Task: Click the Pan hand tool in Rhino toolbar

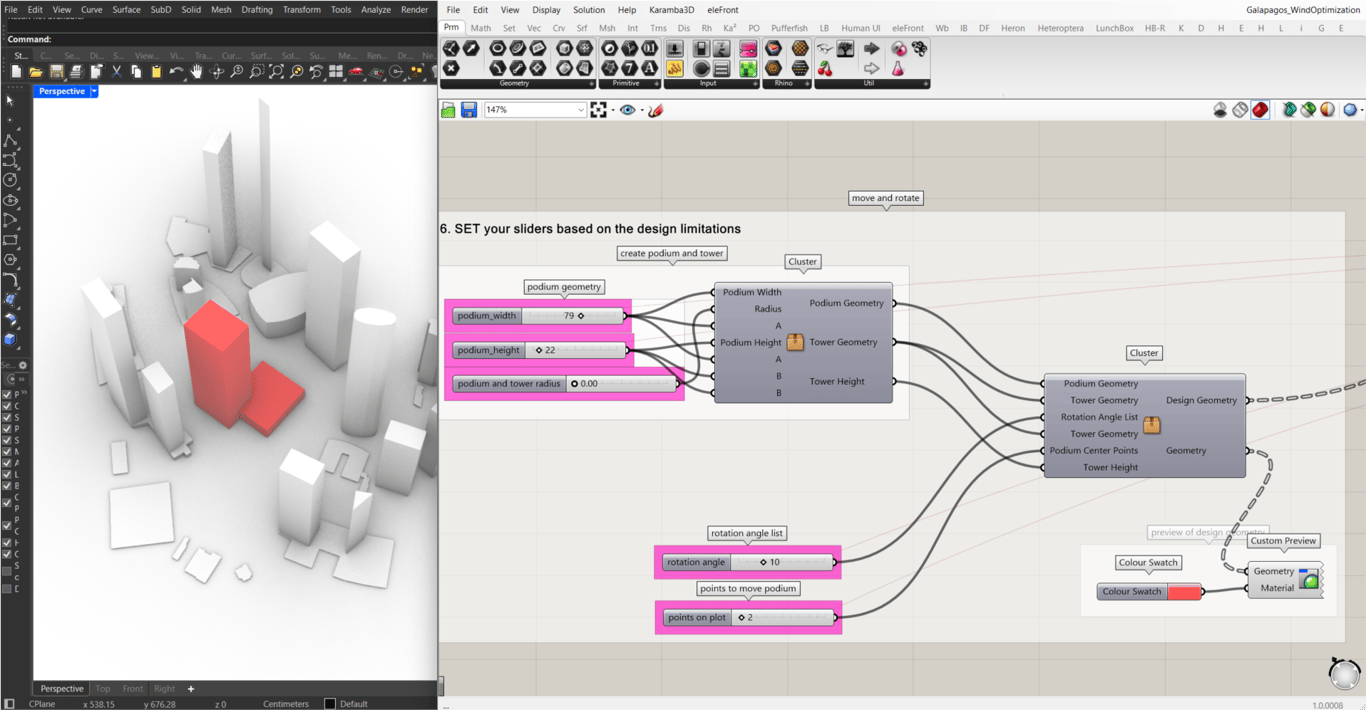Action: (x=196, y=72)
